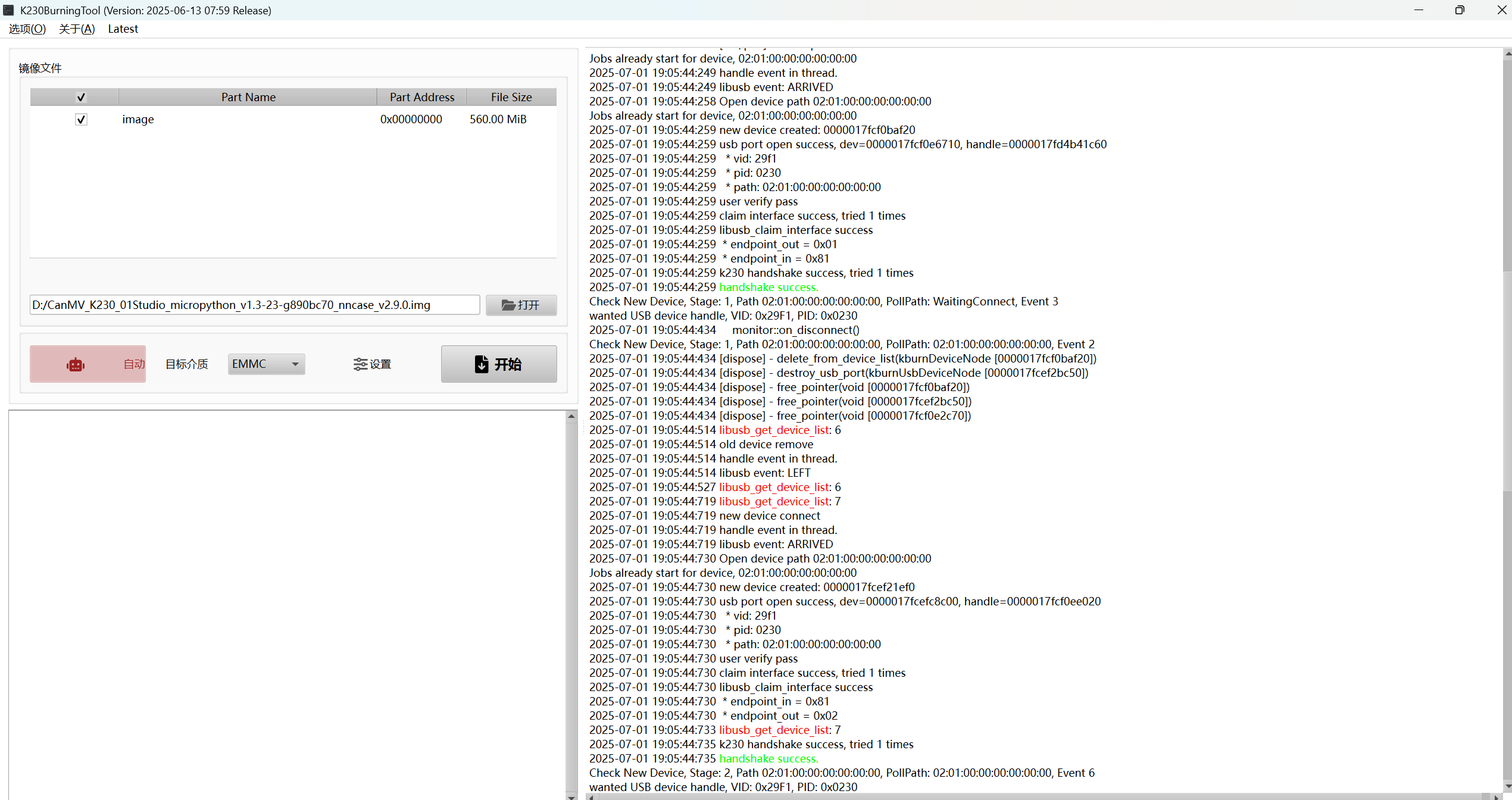Click the 'libusb event: LEFT' log line
Image resolution: width=1512 pixels, height=800 pixels.
tap(700, 473)
